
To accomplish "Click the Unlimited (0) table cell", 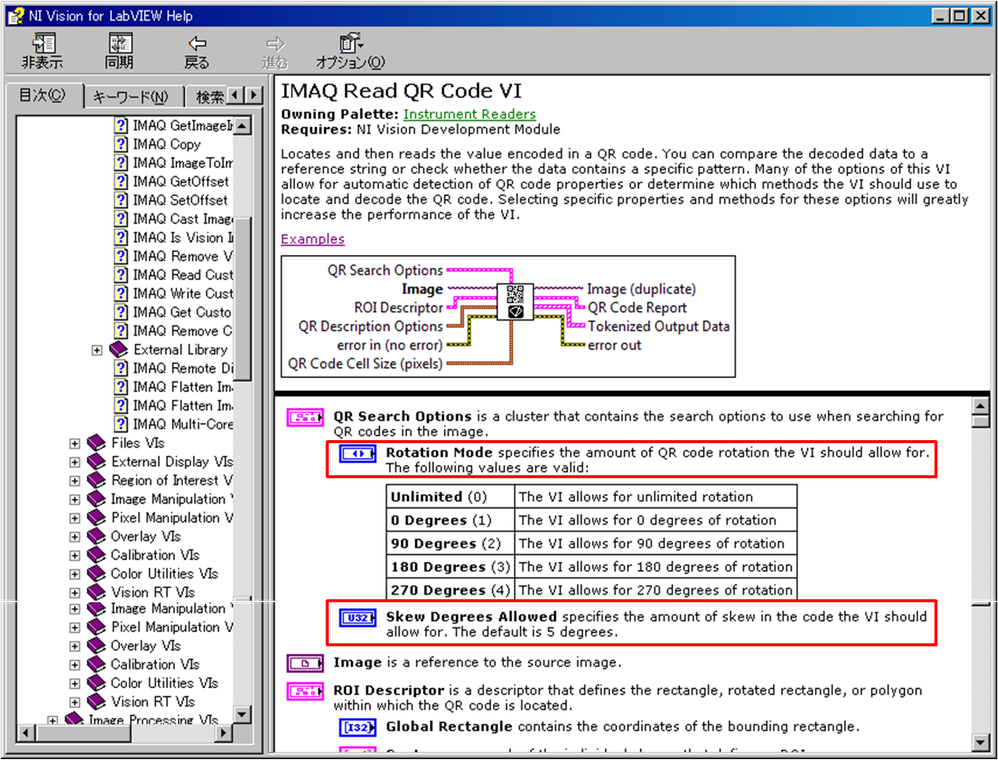I will pyautogui.click(x=450, y=496).
